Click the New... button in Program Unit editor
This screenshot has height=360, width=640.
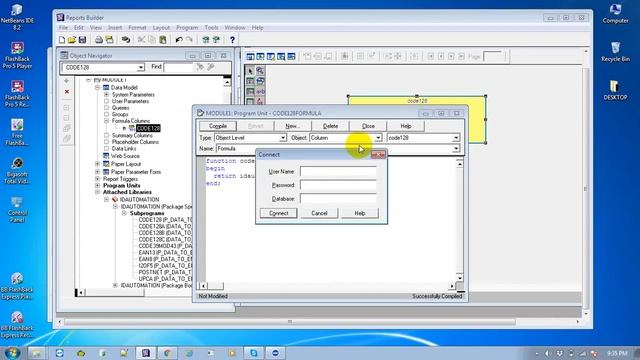[293, 126]
